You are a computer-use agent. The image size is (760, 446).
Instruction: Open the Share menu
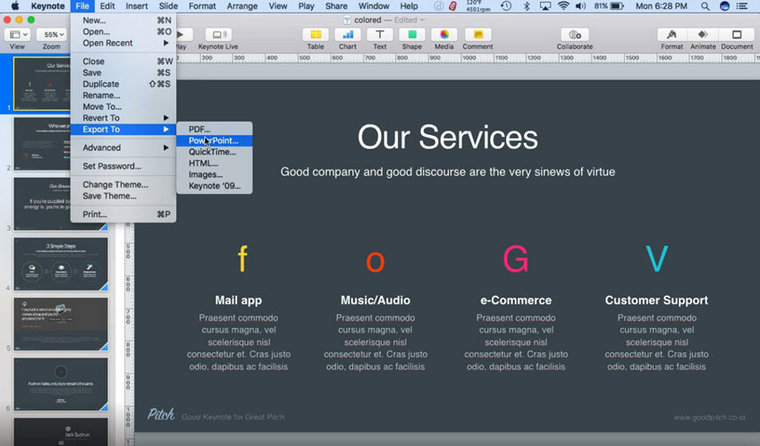(336, 6)
